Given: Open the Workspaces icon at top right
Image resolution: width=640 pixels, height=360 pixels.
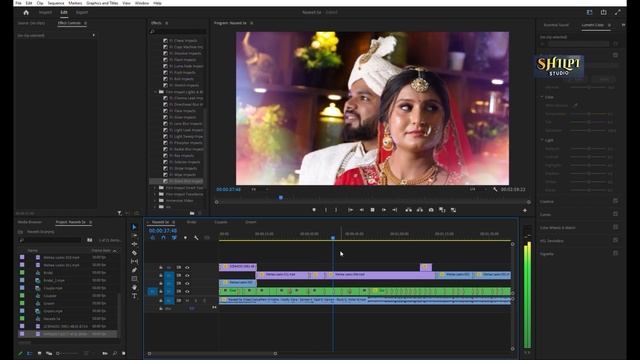Looking at the screenshot, I should tap(589, 13).
